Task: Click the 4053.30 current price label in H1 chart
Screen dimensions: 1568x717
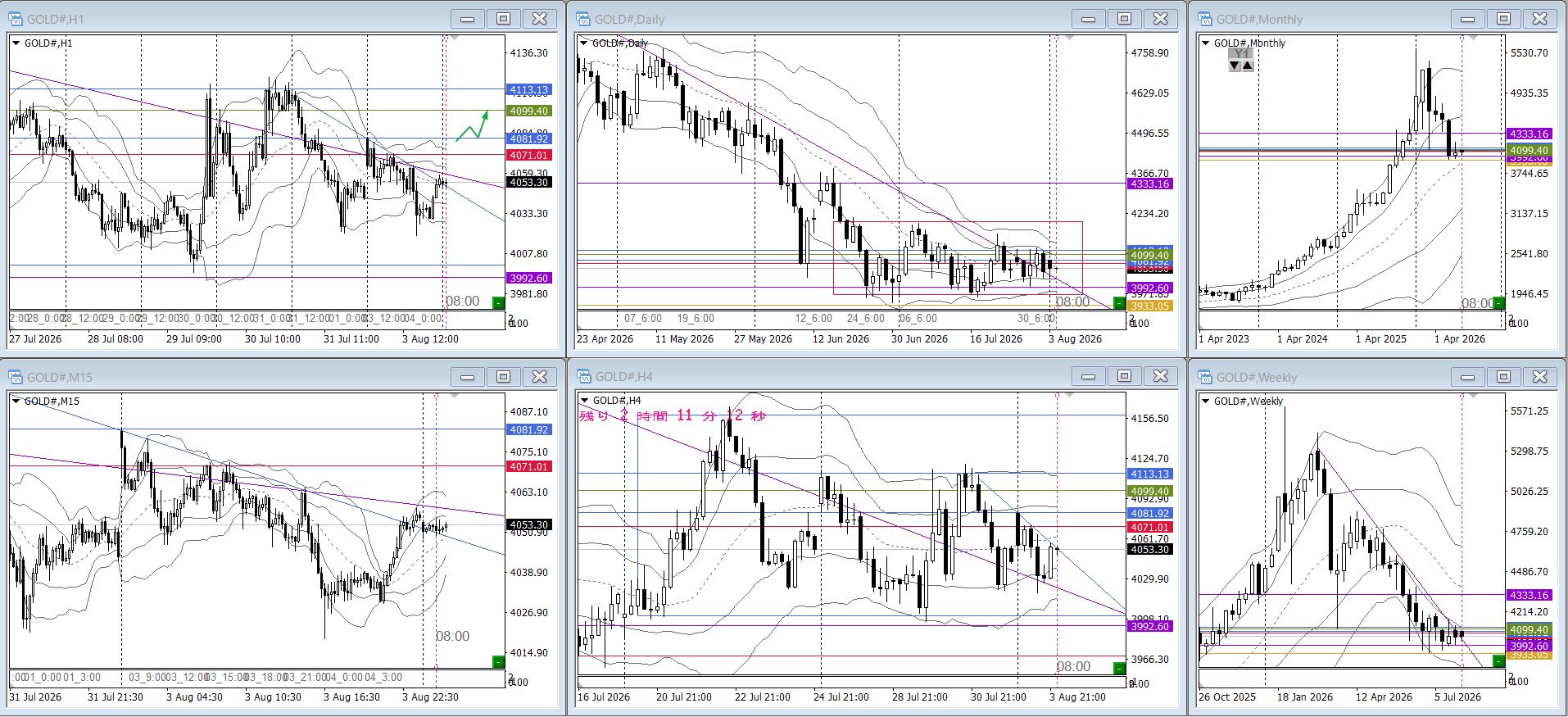Action: click(x=529, y=182)
